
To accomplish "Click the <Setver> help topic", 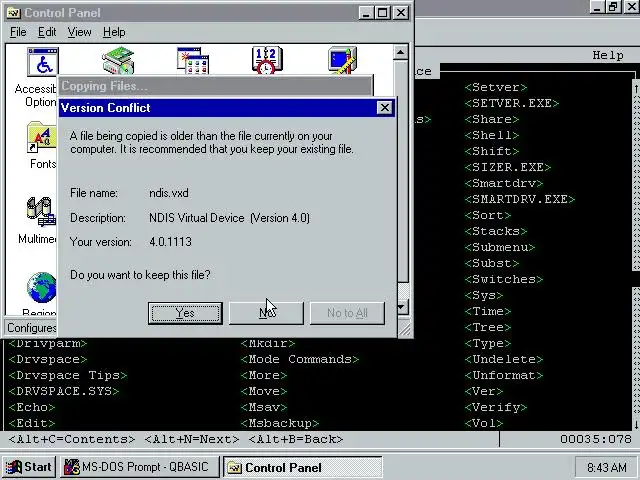I will [496, 87].
